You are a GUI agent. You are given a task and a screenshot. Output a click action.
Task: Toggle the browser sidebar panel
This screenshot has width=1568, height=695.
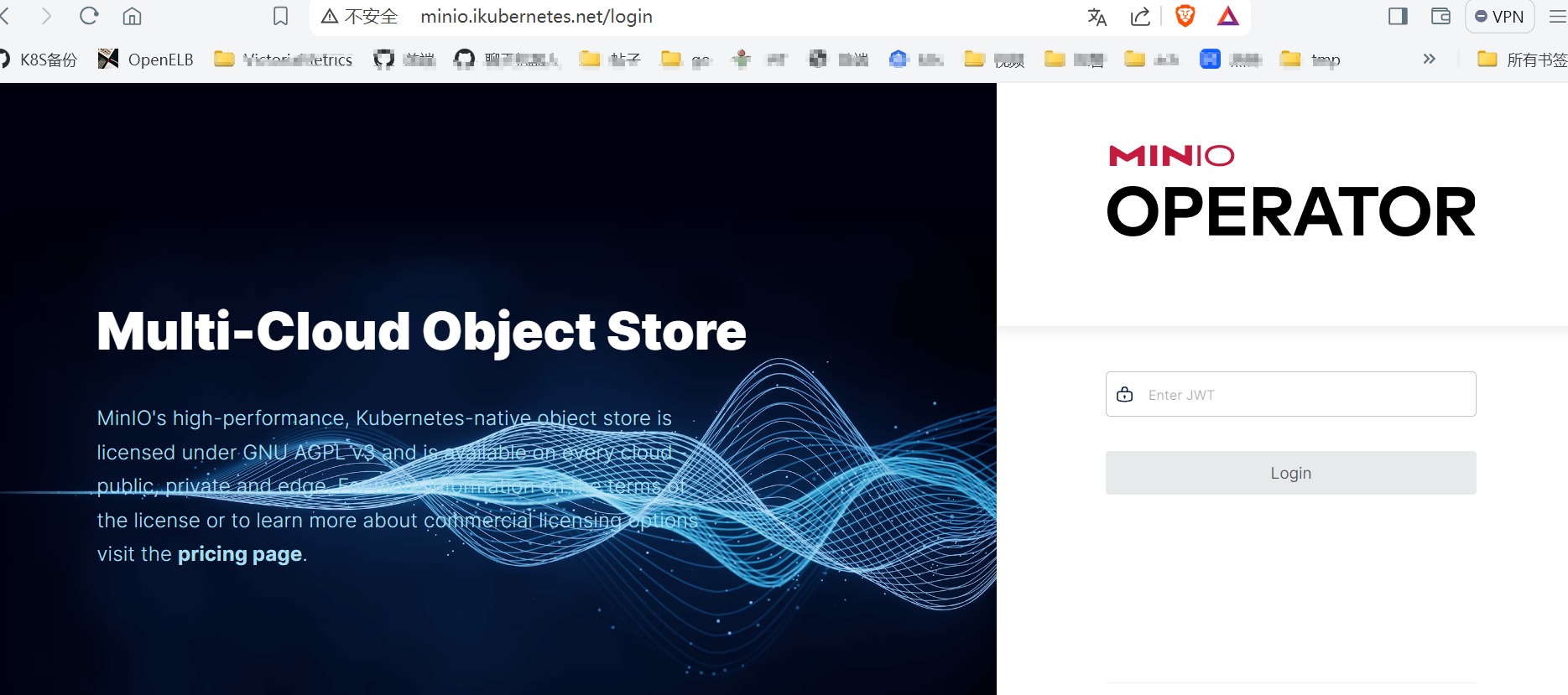click(1398, 16)
